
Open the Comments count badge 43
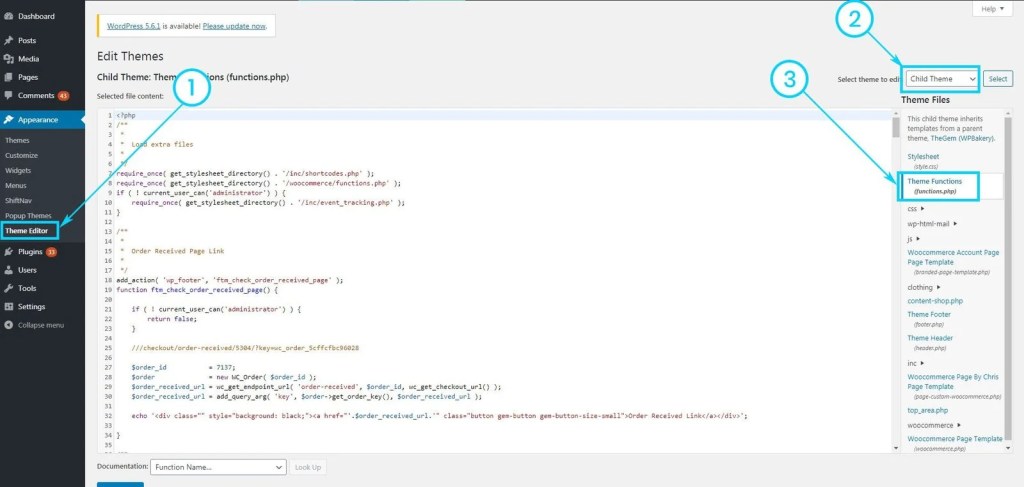pos(63,95)
